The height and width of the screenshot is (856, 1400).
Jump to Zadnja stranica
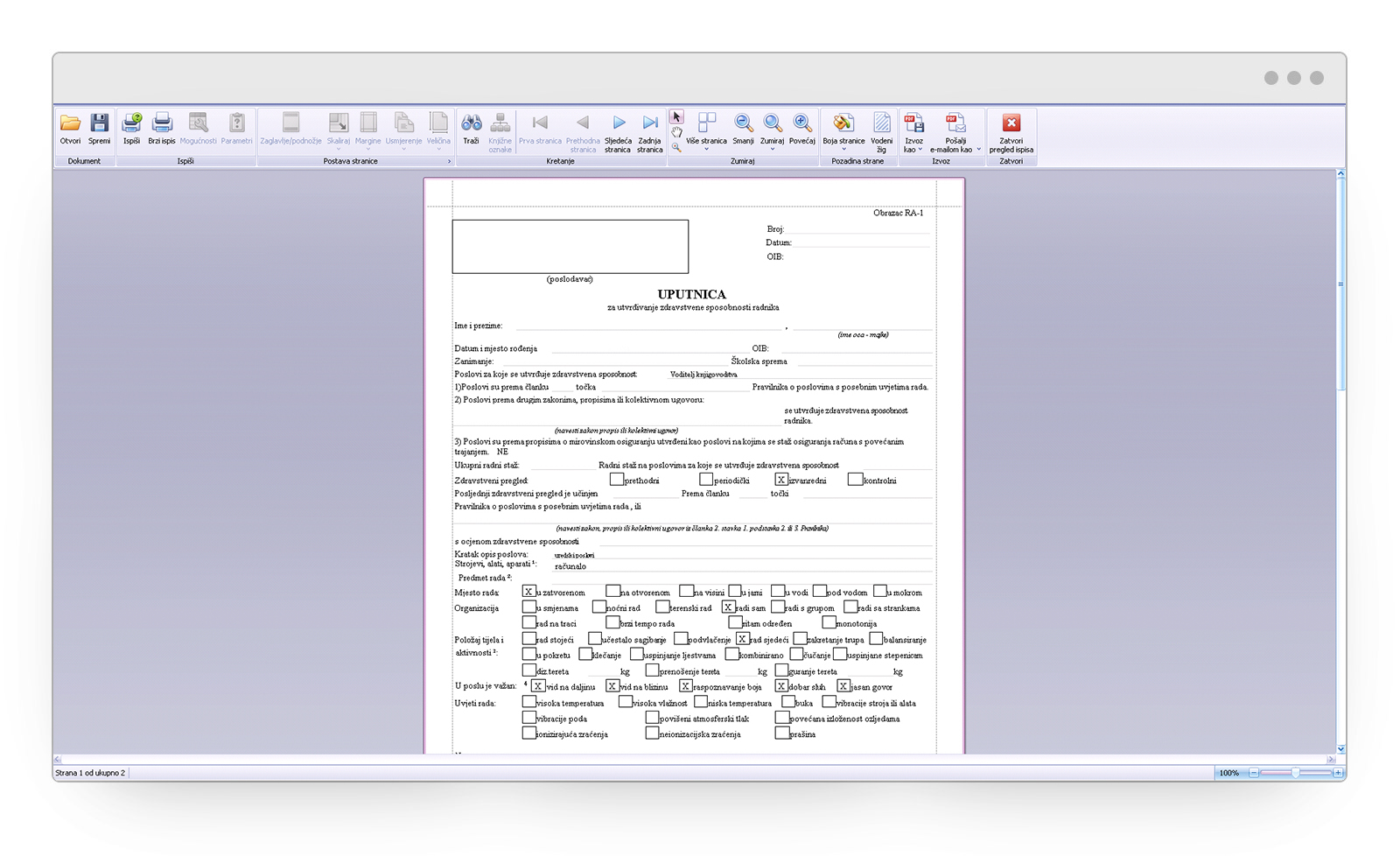(650, 132)
